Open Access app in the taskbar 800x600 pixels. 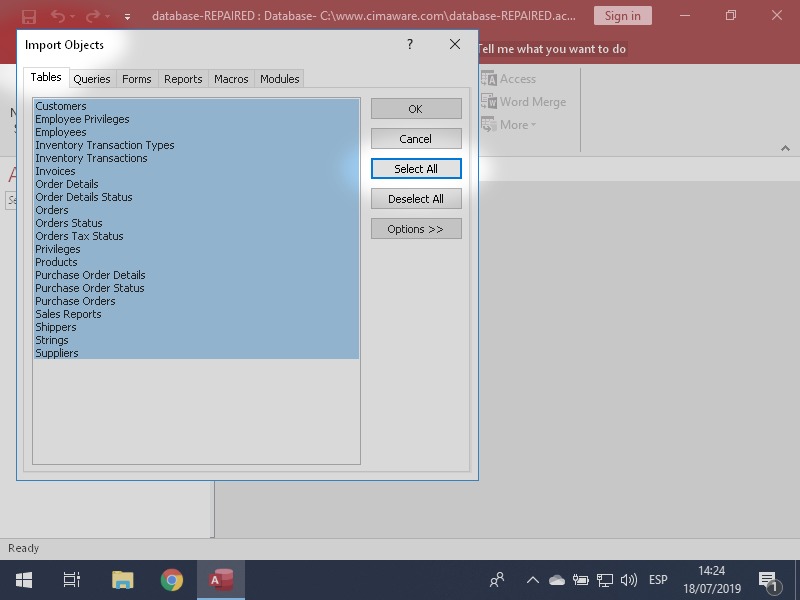(221, 580)
